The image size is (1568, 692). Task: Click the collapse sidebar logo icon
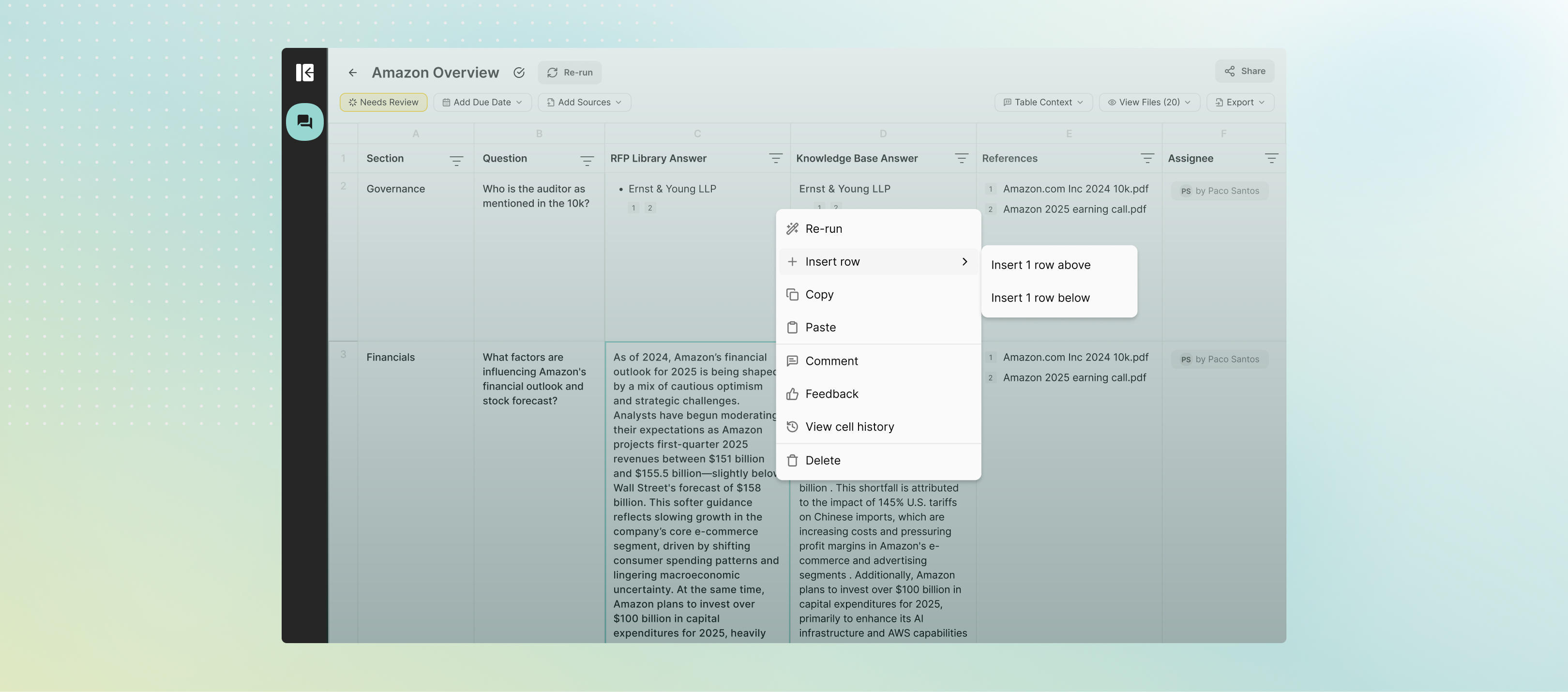[304, 73]
